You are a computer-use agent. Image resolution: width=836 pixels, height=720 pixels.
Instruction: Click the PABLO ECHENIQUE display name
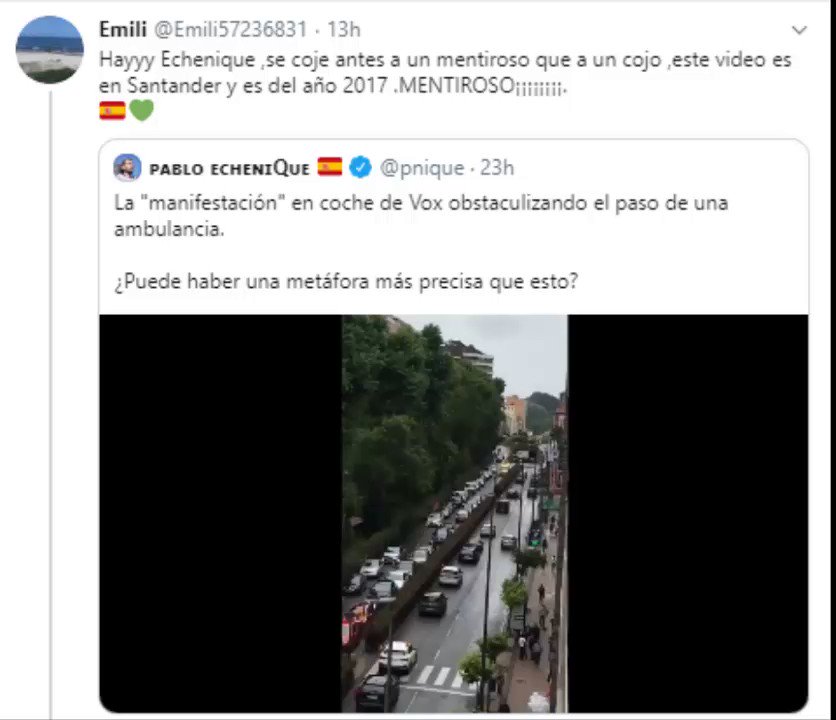(229, 169)
